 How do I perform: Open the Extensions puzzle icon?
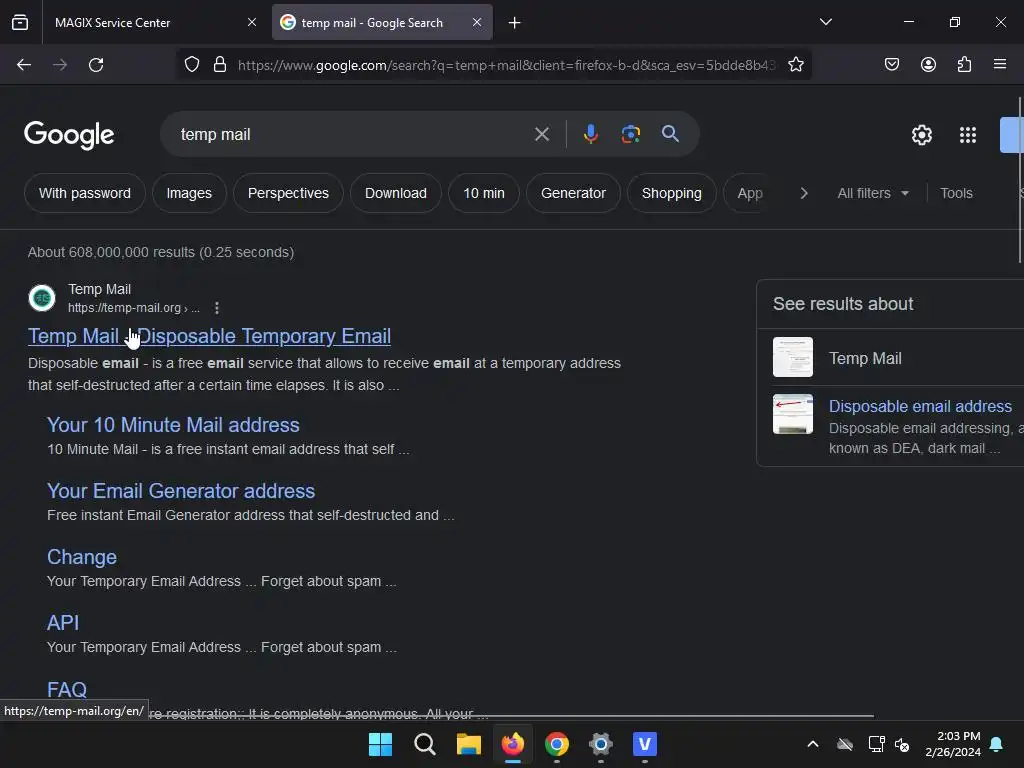964,64
